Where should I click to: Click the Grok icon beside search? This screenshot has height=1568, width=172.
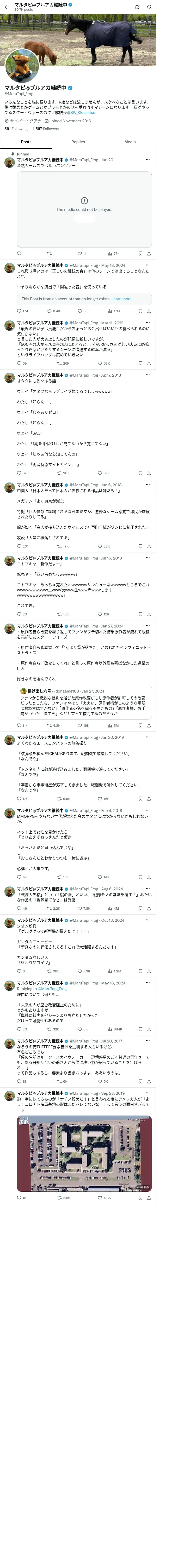[x=137, y=7]
